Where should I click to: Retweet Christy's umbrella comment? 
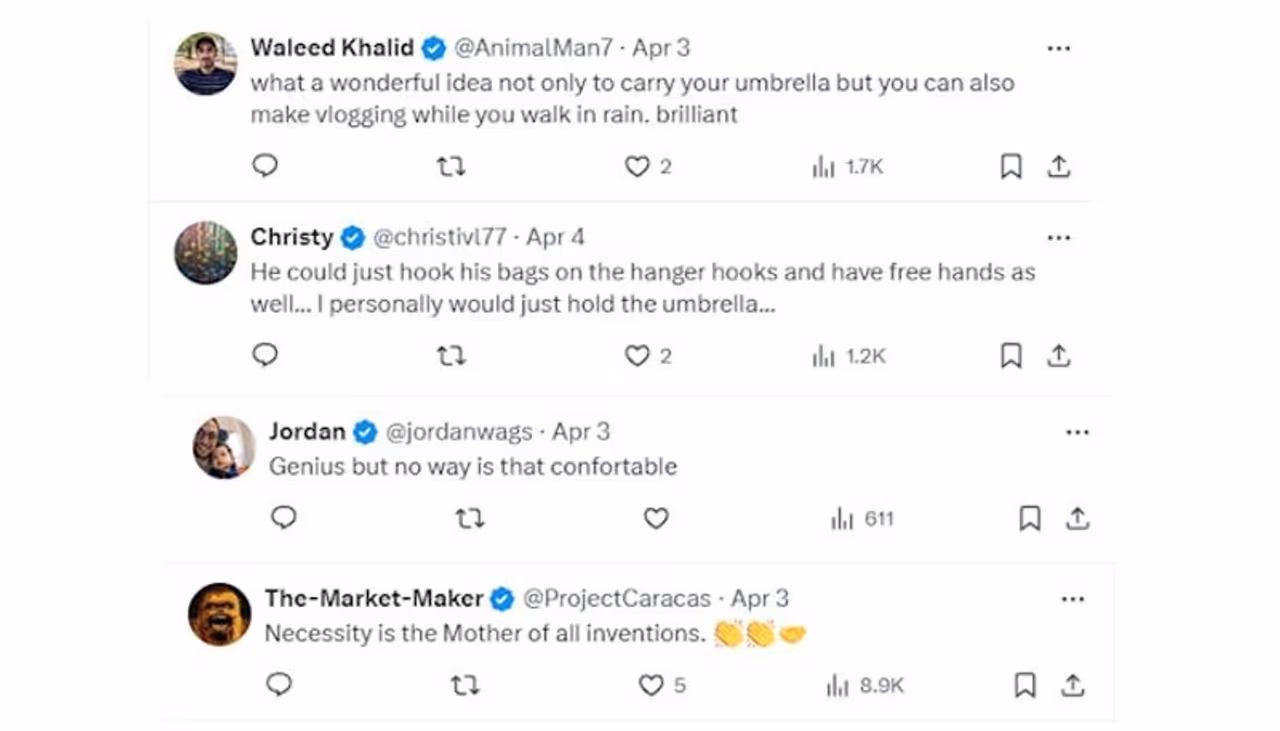(451, 356)
